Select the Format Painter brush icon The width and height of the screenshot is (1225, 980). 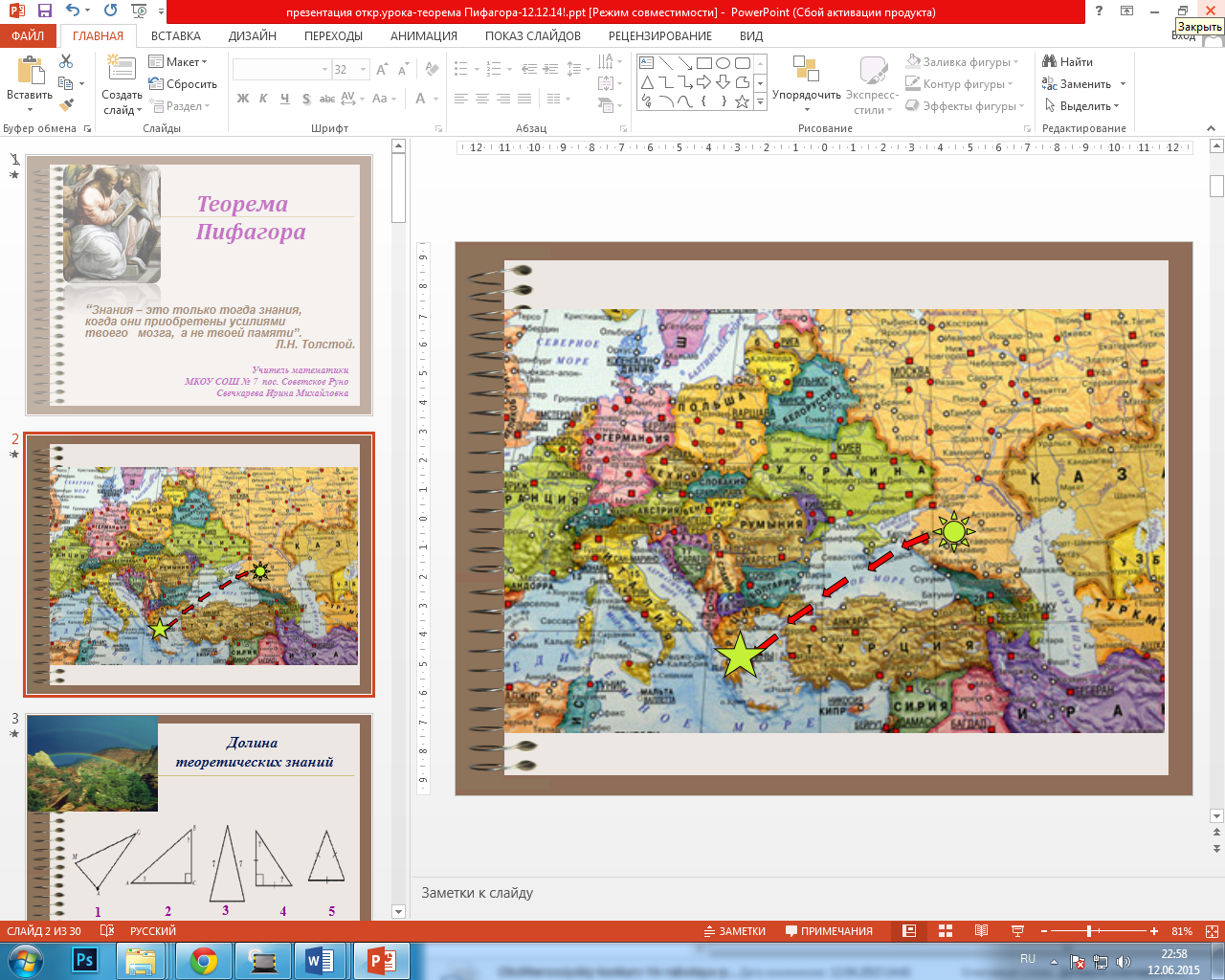point(66,105)
